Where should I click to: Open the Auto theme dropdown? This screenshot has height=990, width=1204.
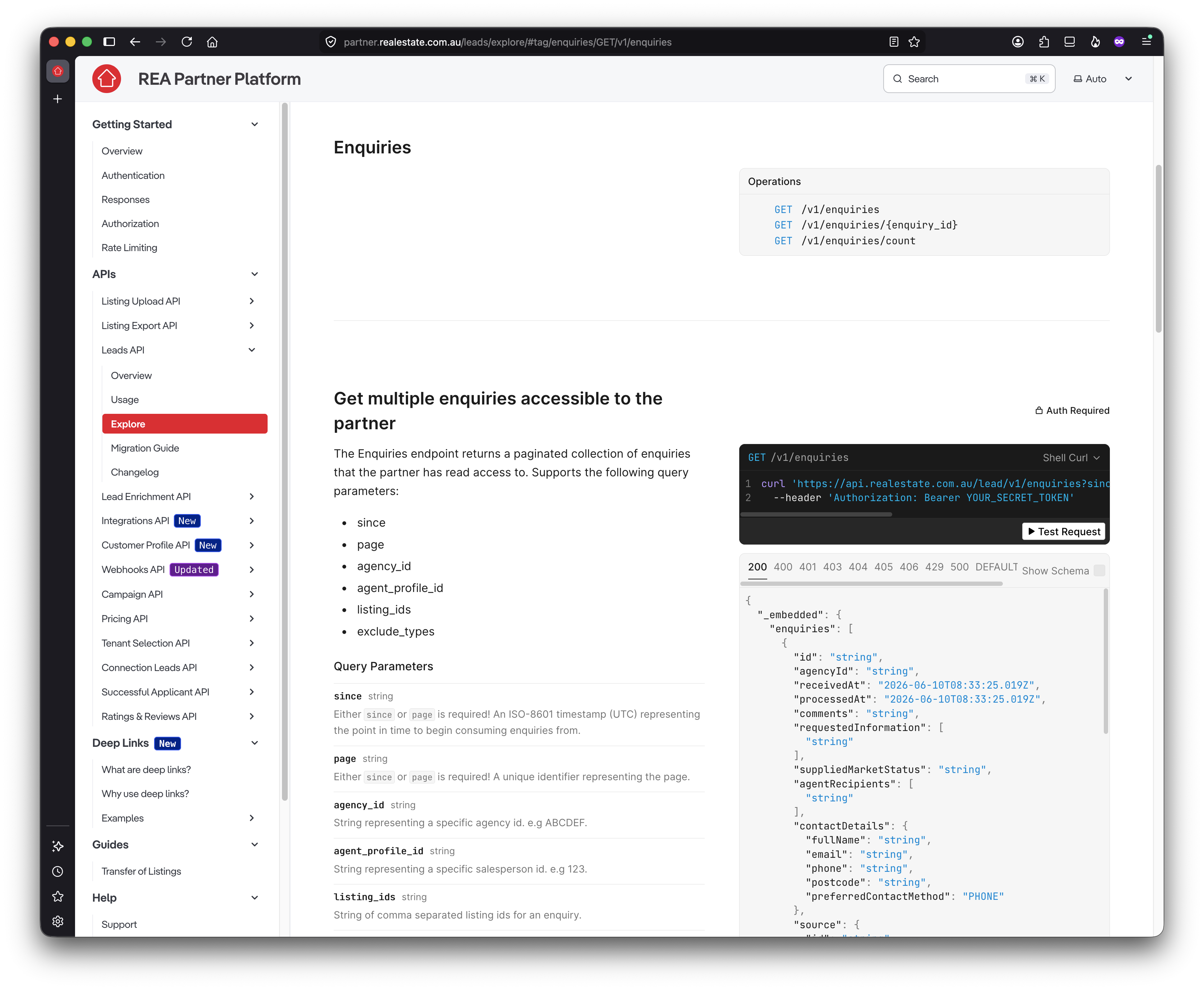point(1103,79)
